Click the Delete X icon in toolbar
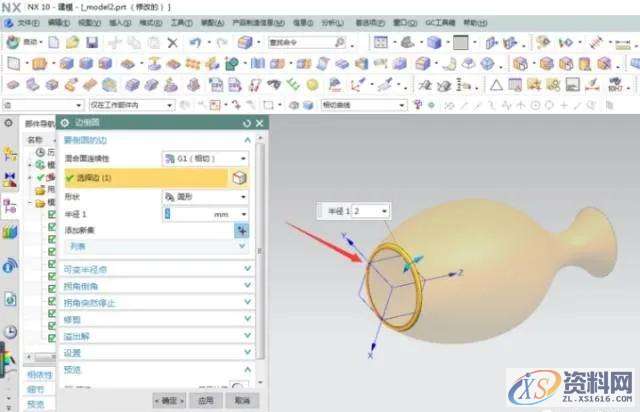640x412 pixels. click(172, 43)
